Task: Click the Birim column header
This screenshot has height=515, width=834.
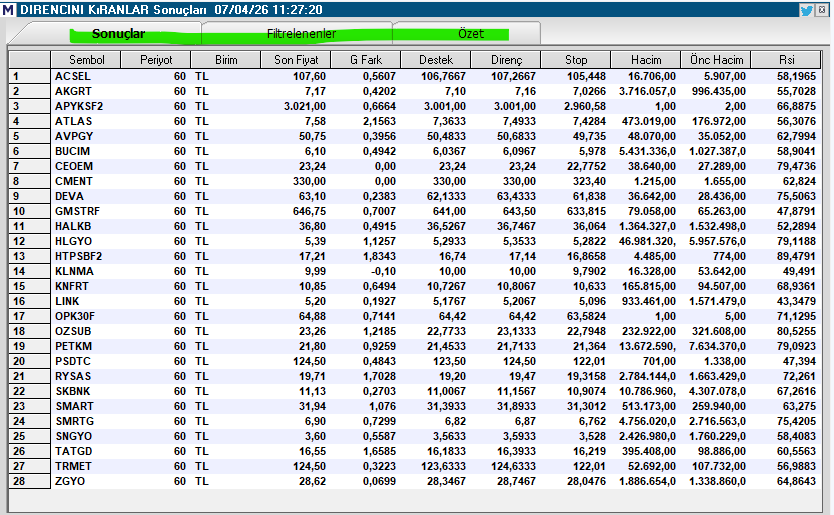Action: point(226,60)
